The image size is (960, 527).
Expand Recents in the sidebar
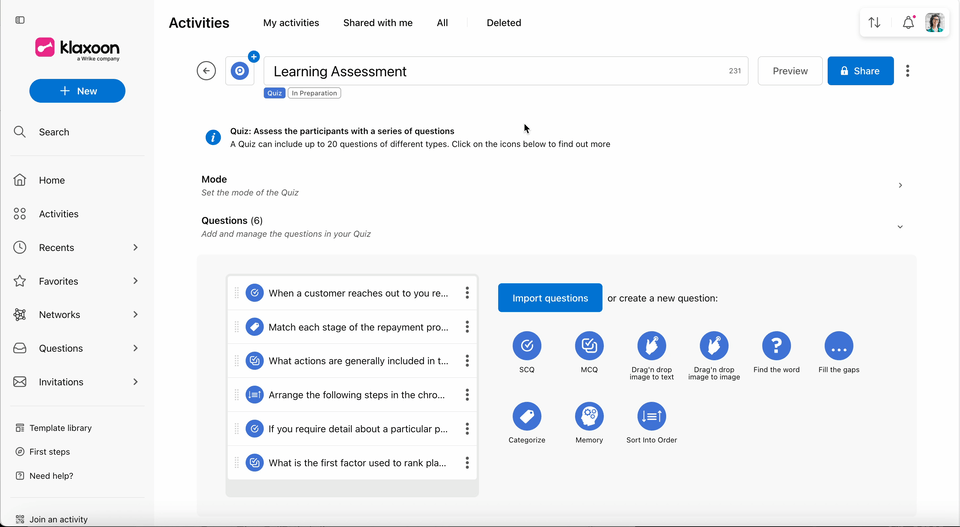point(135,247)
